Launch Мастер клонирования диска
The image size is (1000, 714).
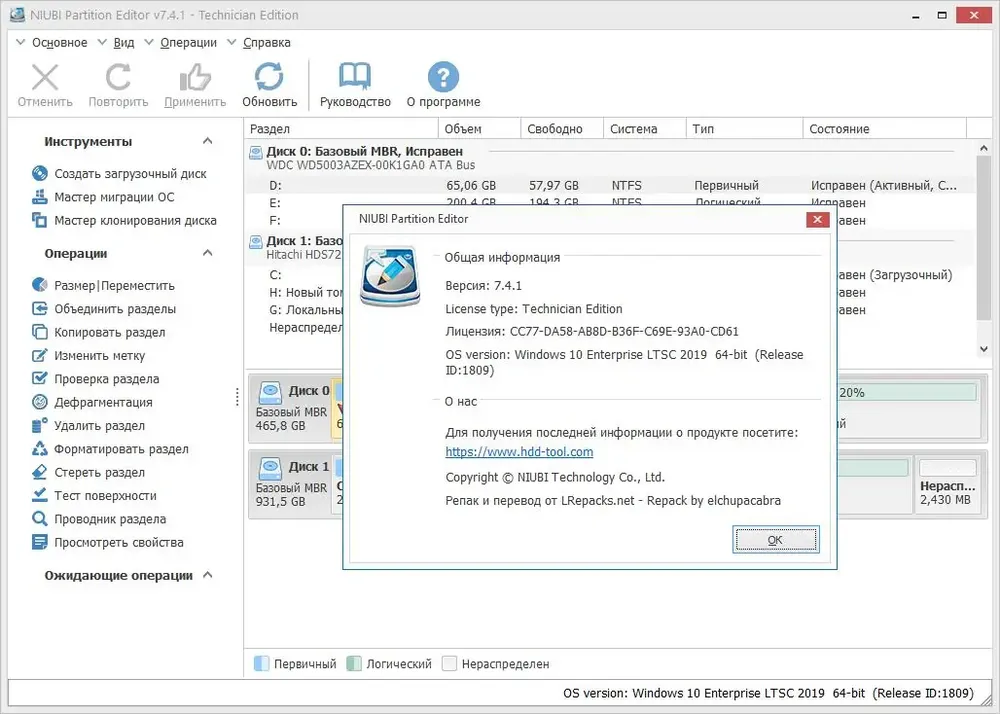point(124,221)
